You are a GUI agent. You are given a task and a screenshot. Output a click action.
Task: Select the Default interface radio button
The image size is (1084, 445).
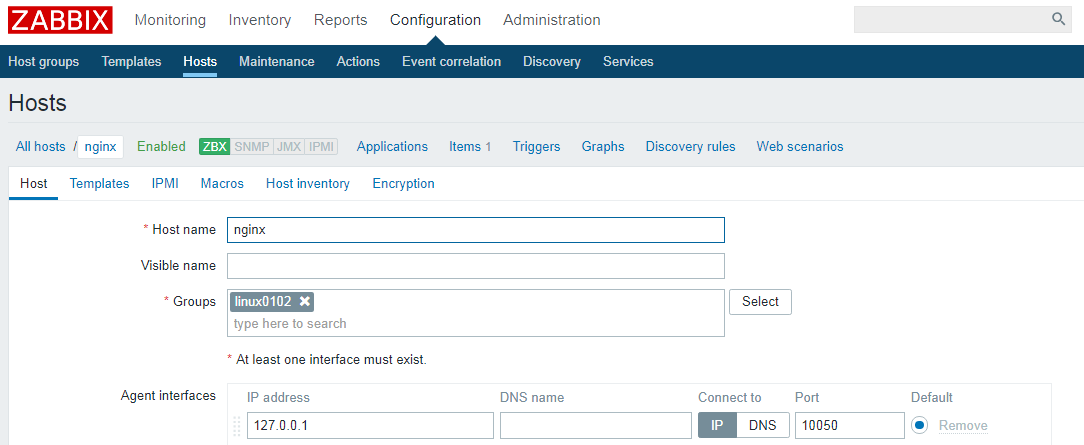pyautogui.click(x=920, y=426)
